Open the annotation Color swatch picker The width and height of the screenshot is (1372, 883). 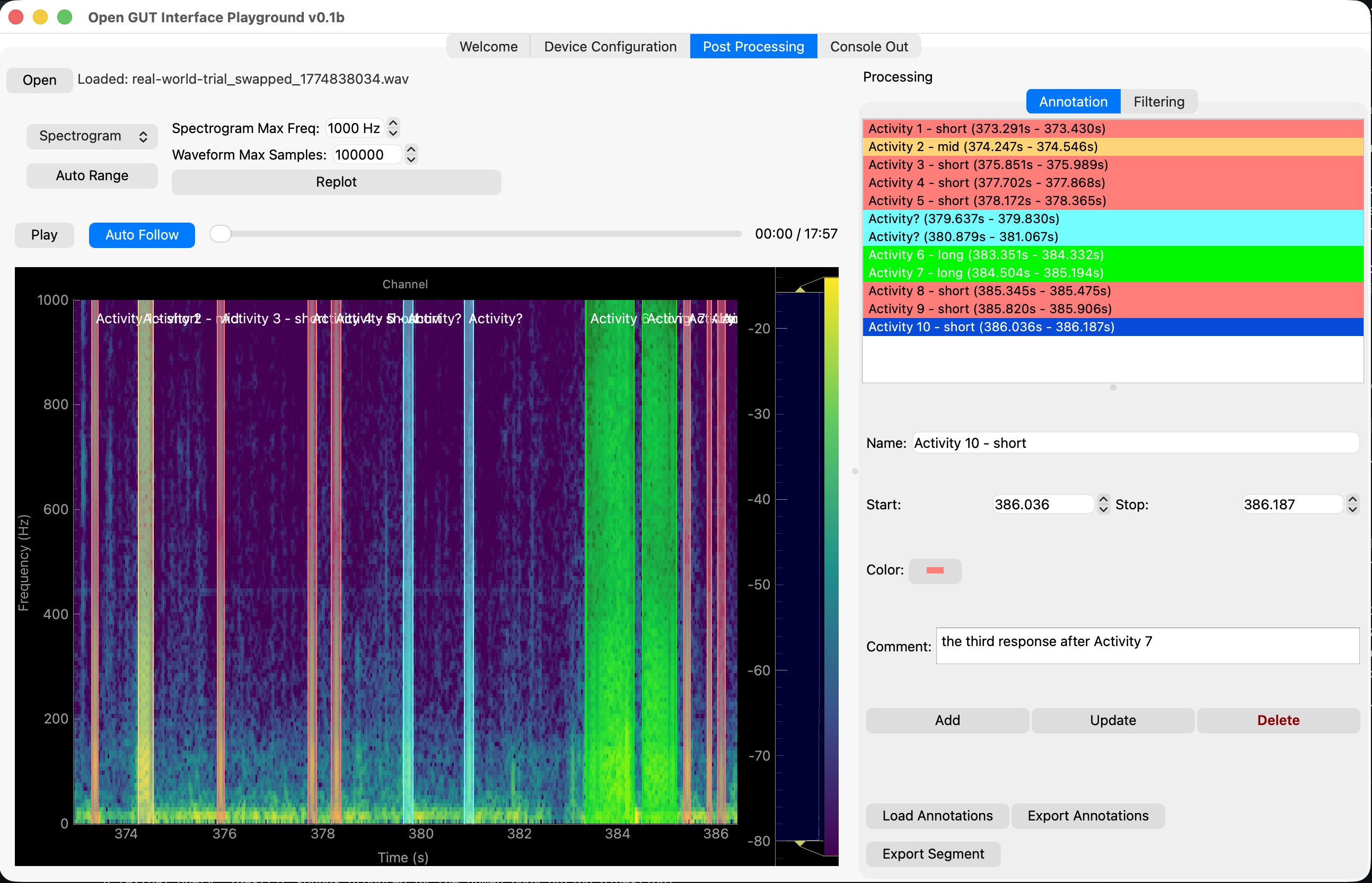tap(935, 570)
